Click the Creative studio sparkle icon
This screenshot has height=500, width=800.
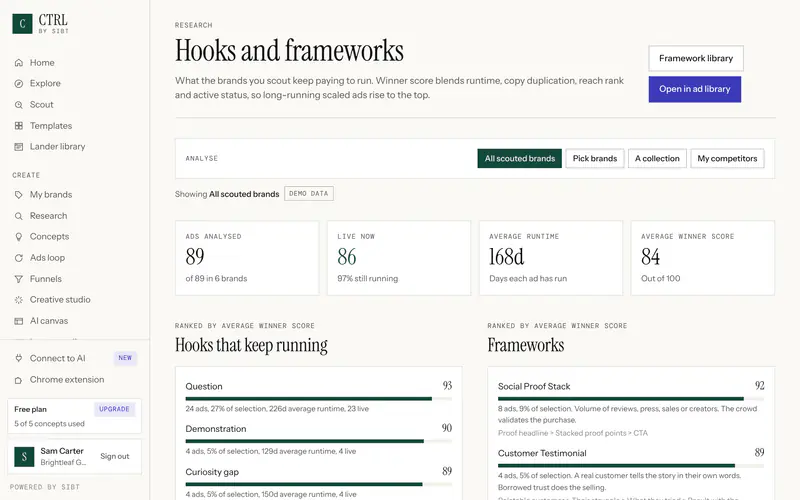[19, 300]
